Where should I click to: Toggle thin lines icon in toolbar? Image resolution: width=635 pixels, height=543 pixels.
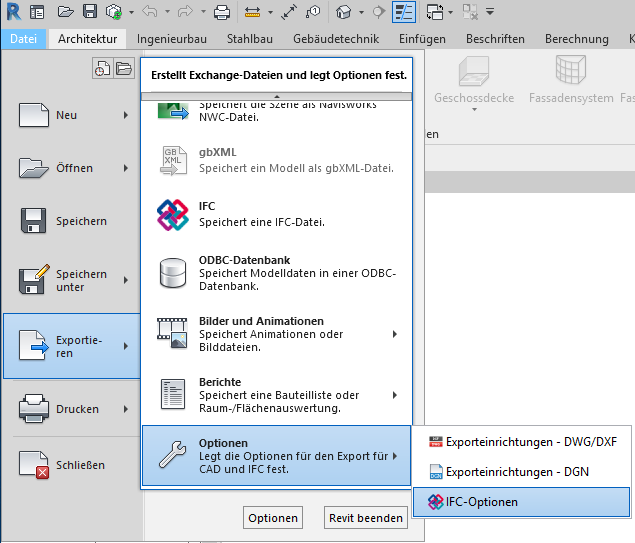404,13
